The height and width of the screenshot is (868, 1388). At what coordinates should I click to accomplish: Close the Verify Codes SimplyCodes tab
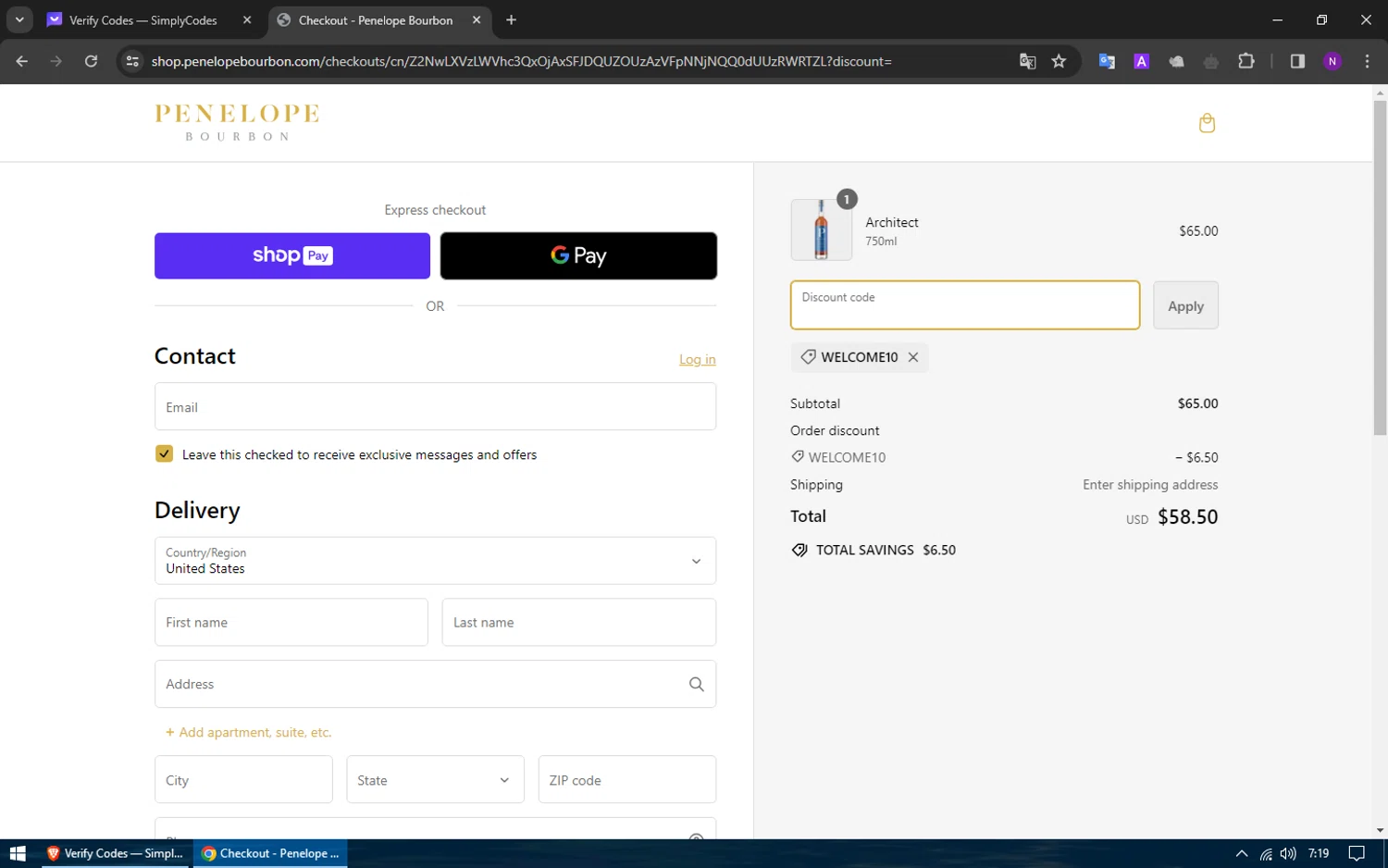tap(247, 19)
